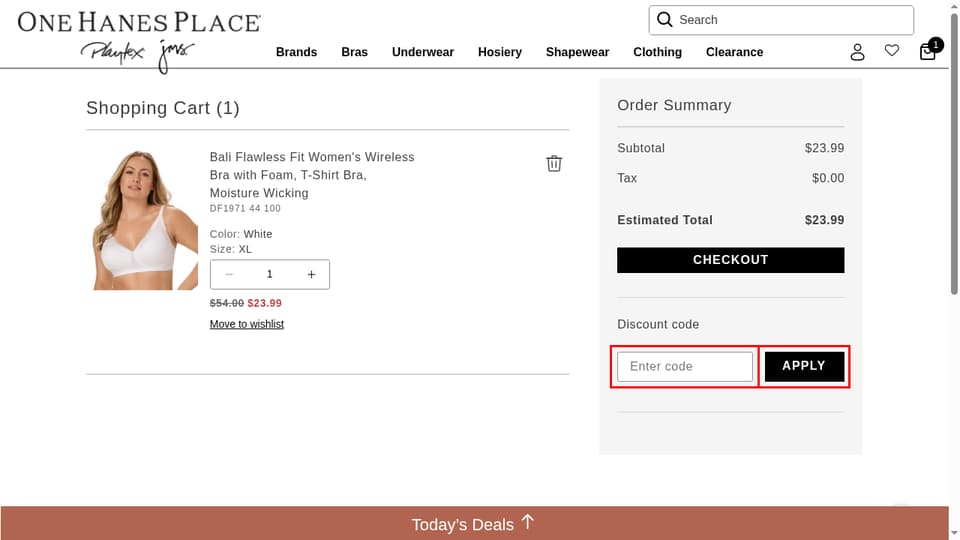Open the Clearance menu
Viewport: 960px width, 540px height.
734,52
